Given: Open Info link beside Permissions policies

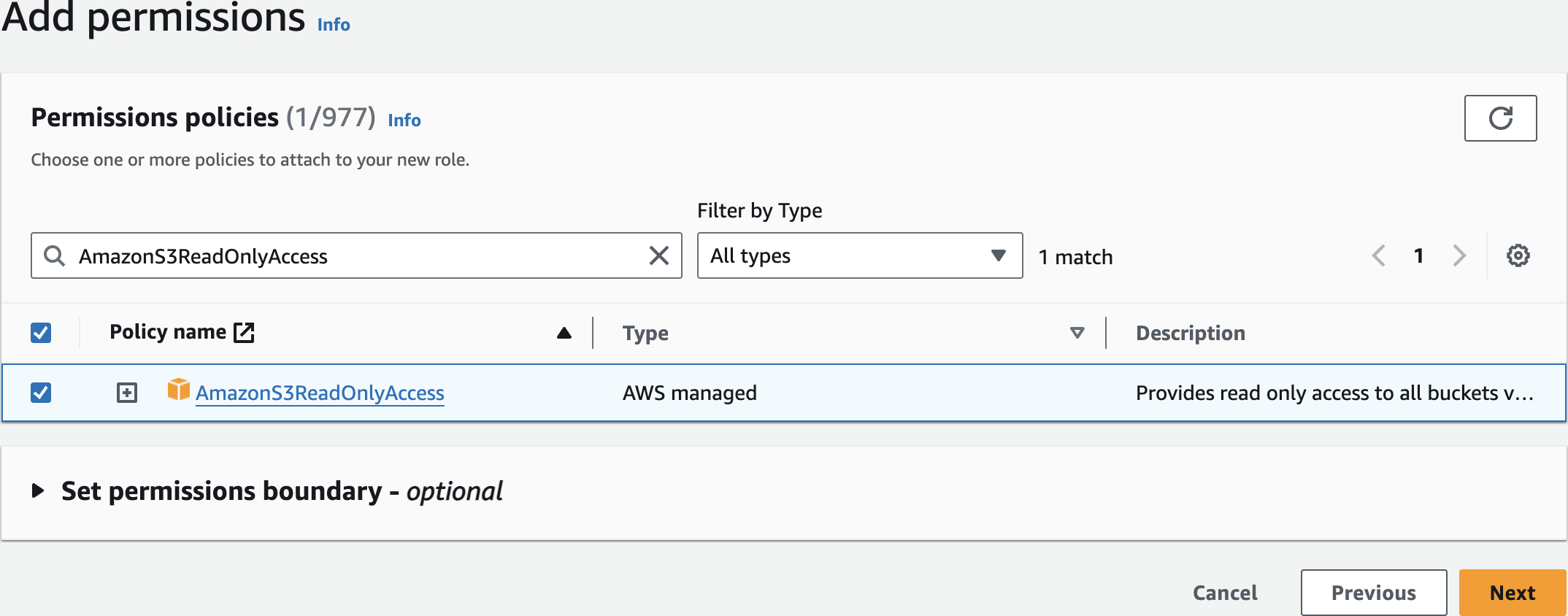Looking at the screenshot, I should coord(404,120).
